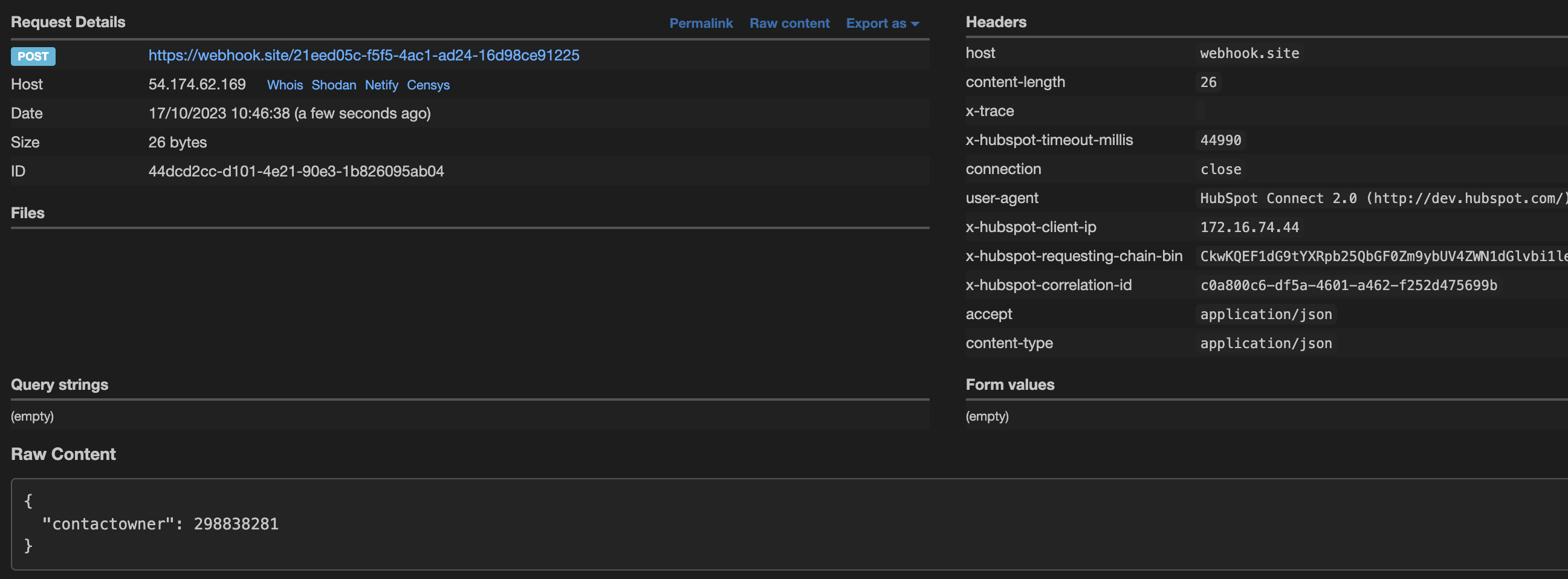This screenshot has height=579, width=1568.
Task: Select the contactowner value in Raw Content
Action: click(237, 523)
